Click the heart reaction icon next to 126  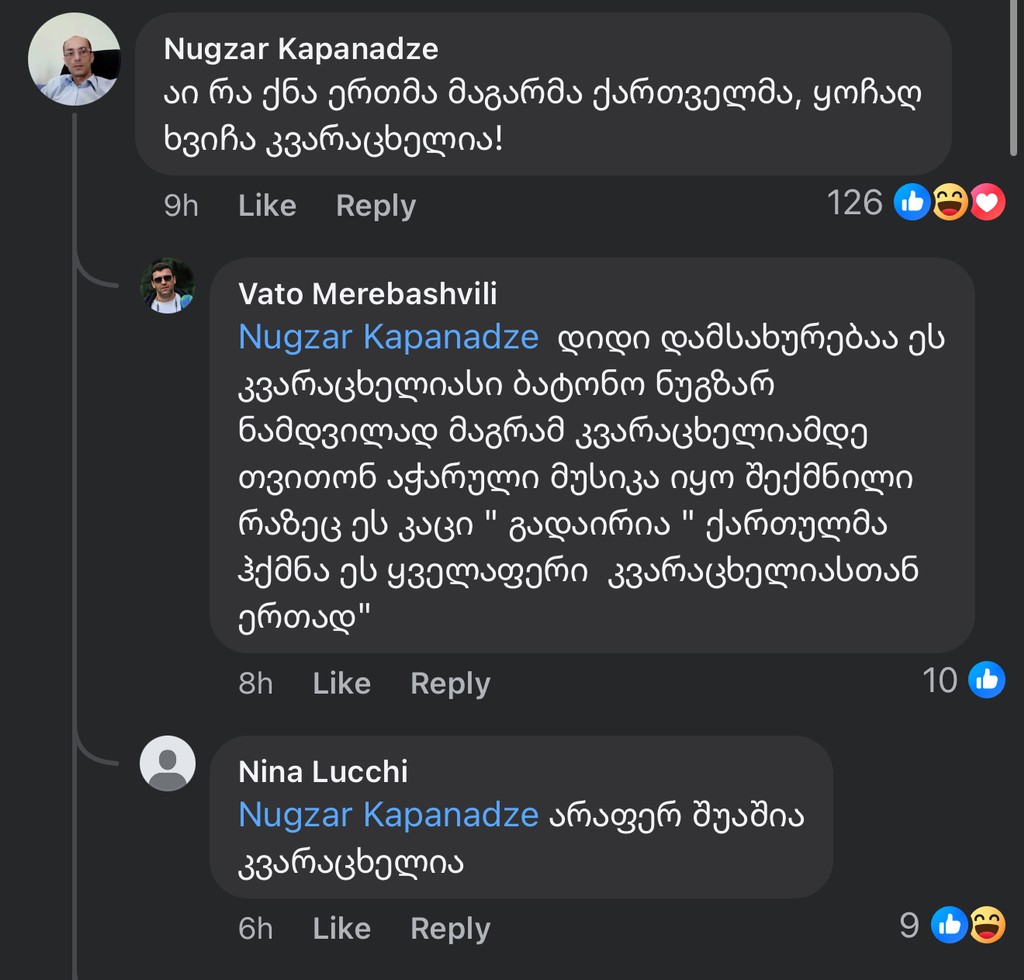[989, 202]
